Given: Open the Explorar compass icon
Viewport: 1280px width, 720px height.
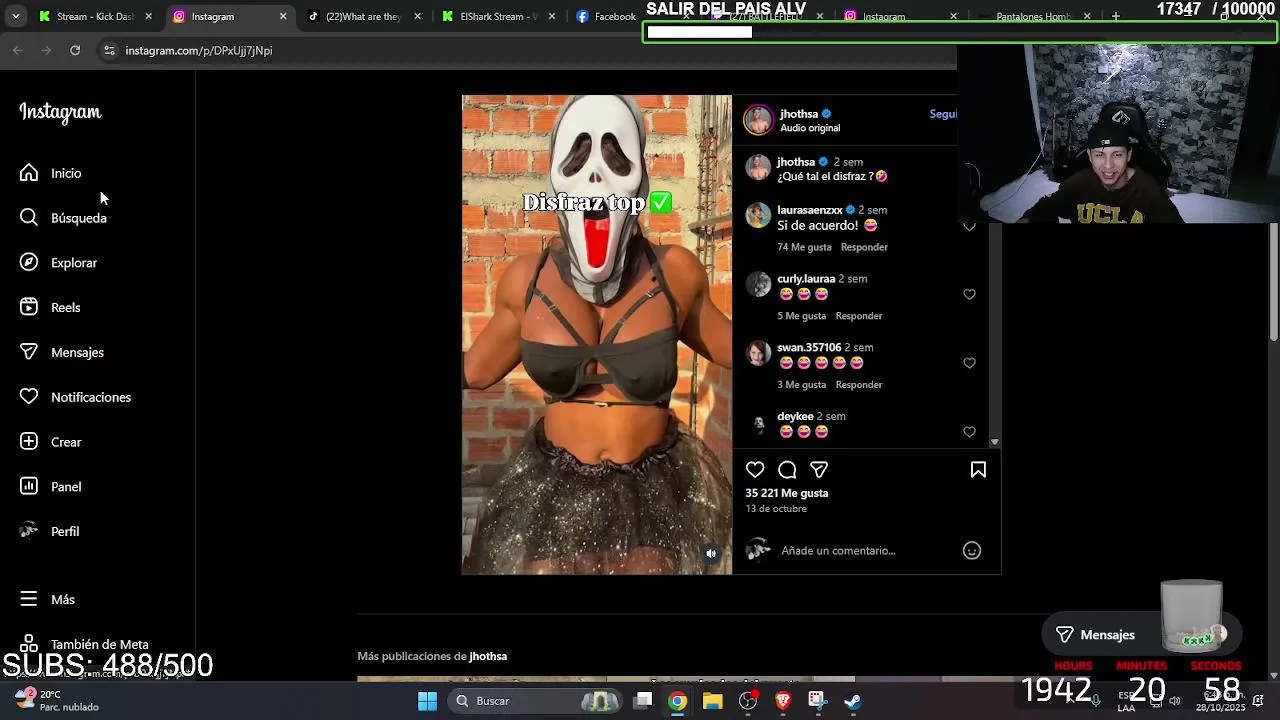Looking at the screenshot, I should [29, 262].
